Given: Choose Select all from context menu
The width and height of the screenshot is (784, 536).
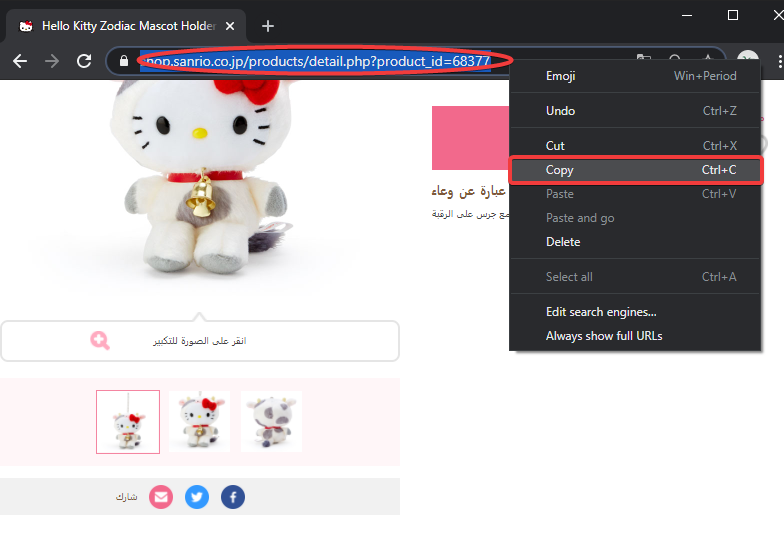Looking at the screenshot, I should 635,277.
